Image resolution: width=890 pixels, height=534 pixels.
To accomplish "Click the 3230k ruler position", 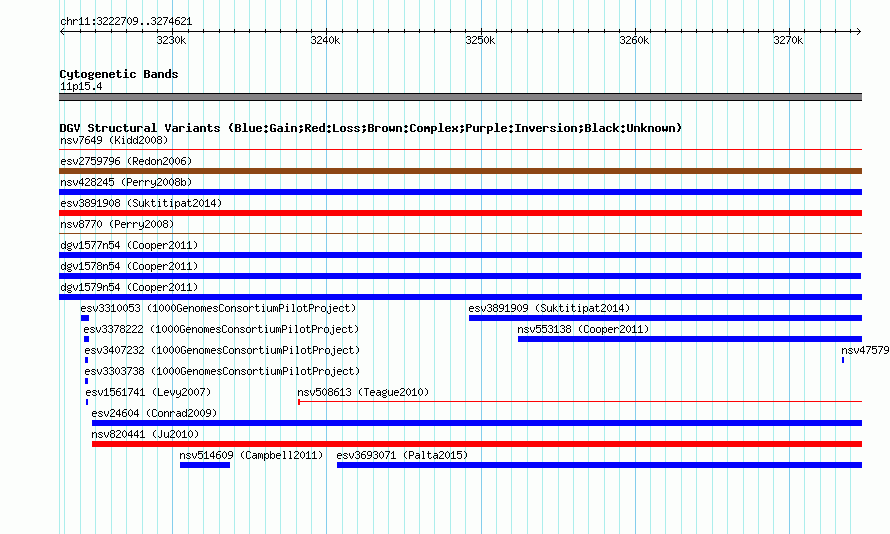I will (171, 40).
